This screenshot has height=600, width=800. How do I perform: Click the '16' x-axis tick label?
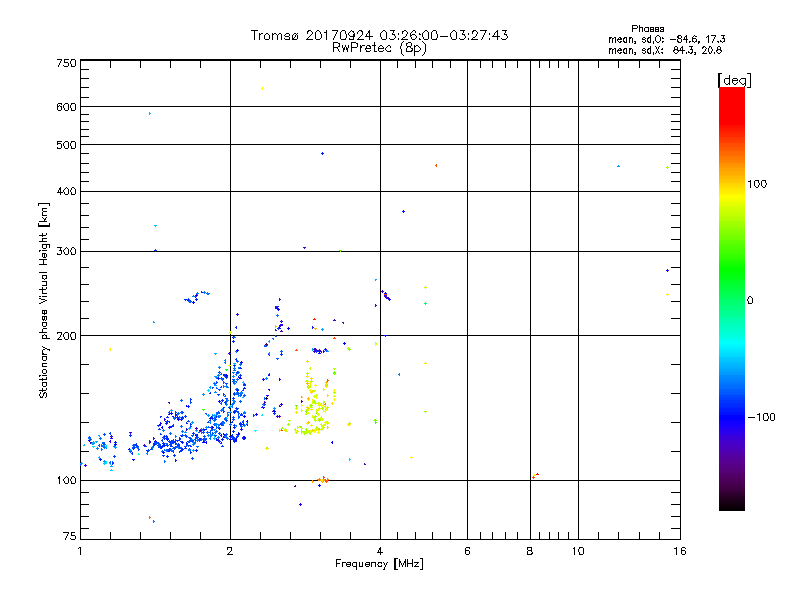(x=680, y=551)
